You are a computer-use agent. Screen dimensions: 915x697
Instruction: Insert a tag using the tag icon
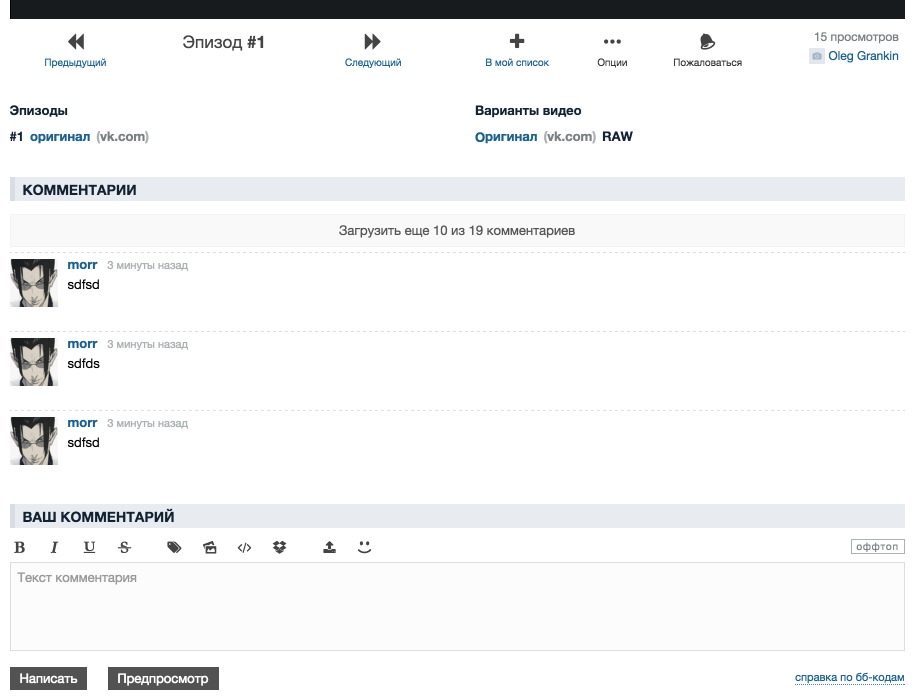(x=174, y=547)
